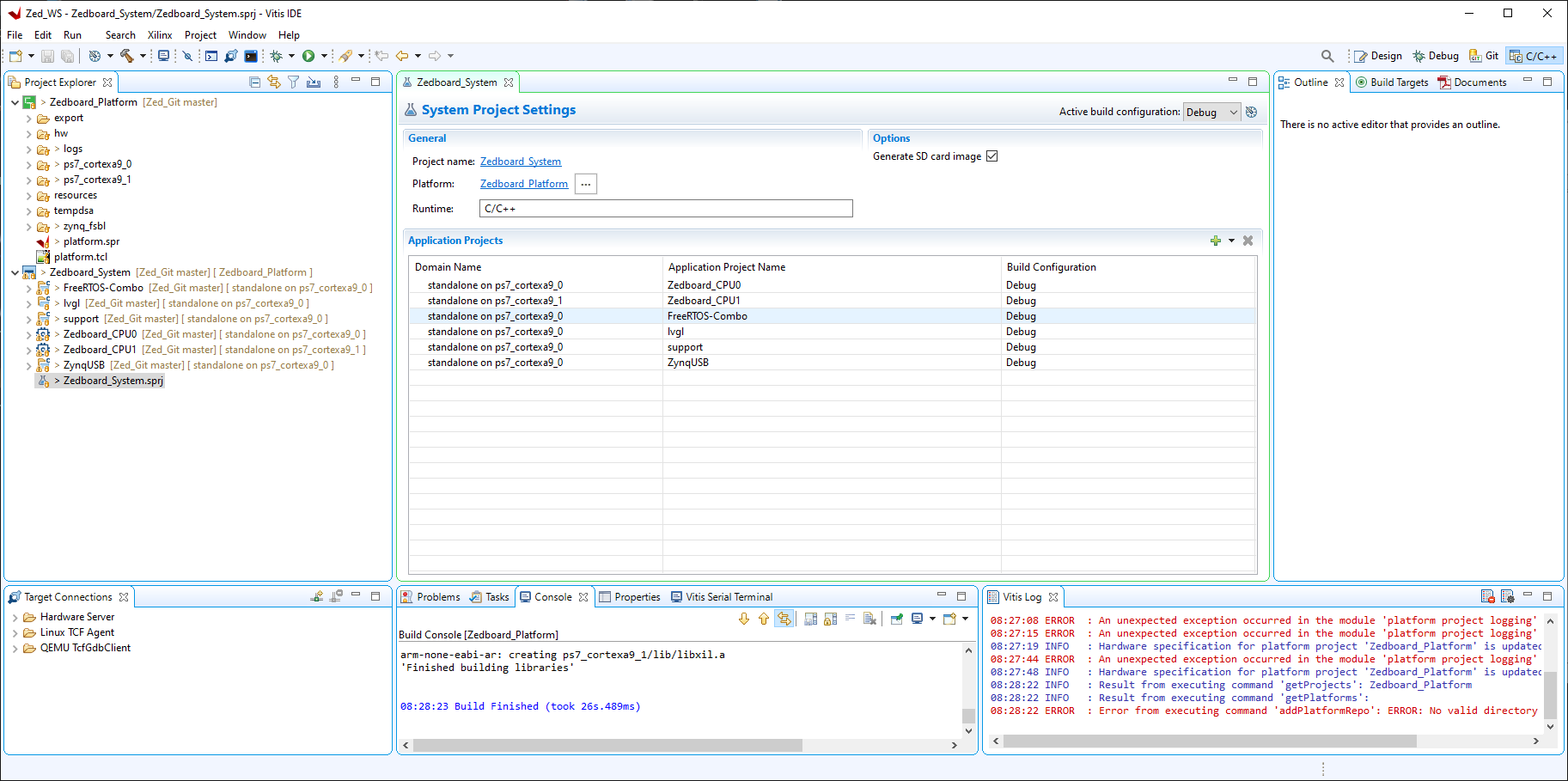Select the Zedboard_CPU1 application row
Image resolution: width=1568 pixels, height=781 pixels.
(x=832, y=301)
